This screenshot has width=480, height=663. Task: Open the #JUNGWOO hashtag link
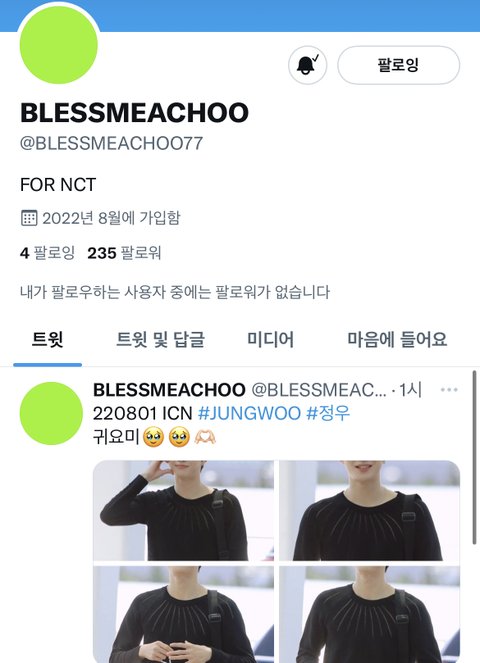(x=250, y=413)
